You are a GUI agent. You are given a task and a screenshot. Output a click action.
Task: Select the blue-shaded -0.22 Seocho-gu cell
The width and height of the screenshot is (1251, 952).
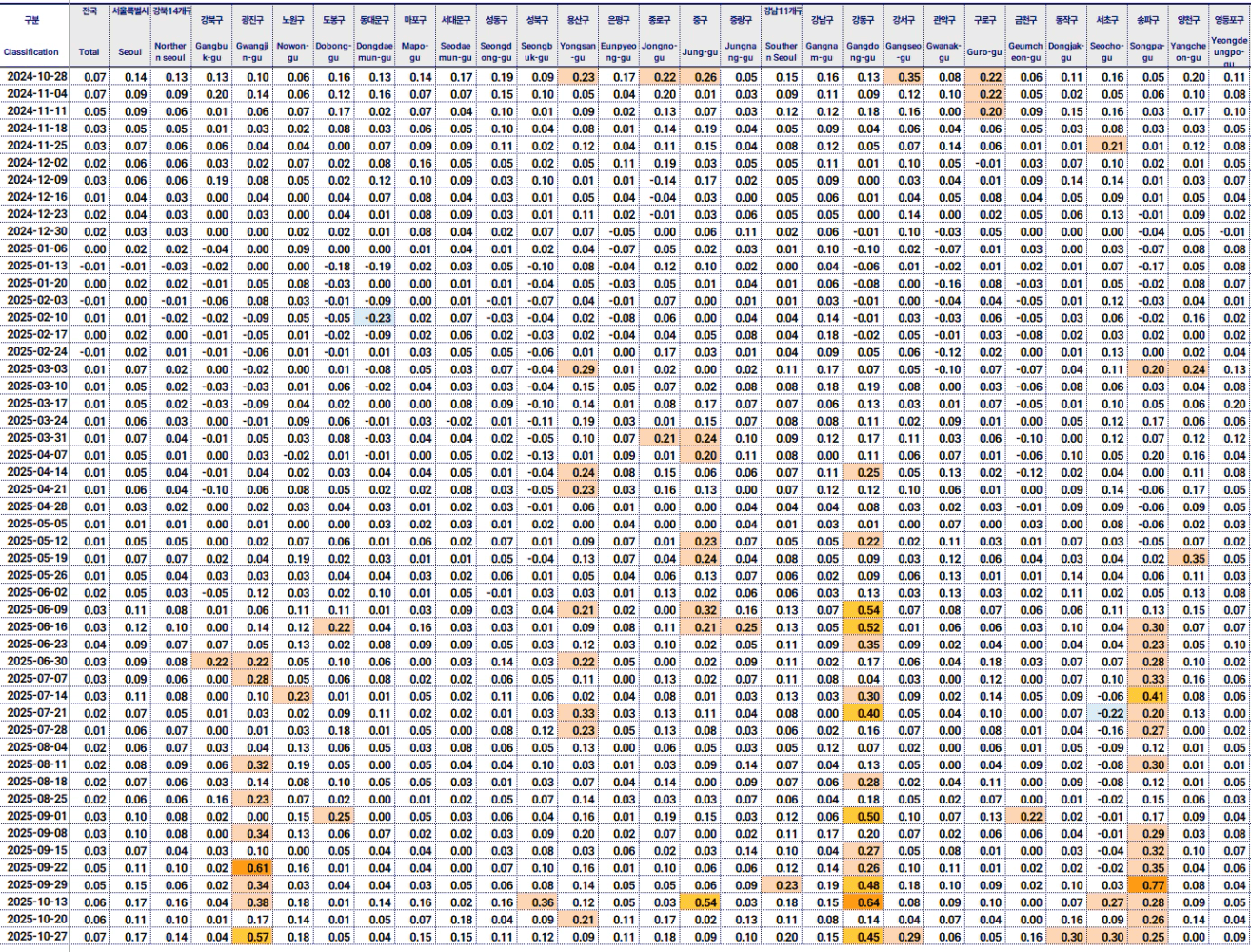[1110, 713]
